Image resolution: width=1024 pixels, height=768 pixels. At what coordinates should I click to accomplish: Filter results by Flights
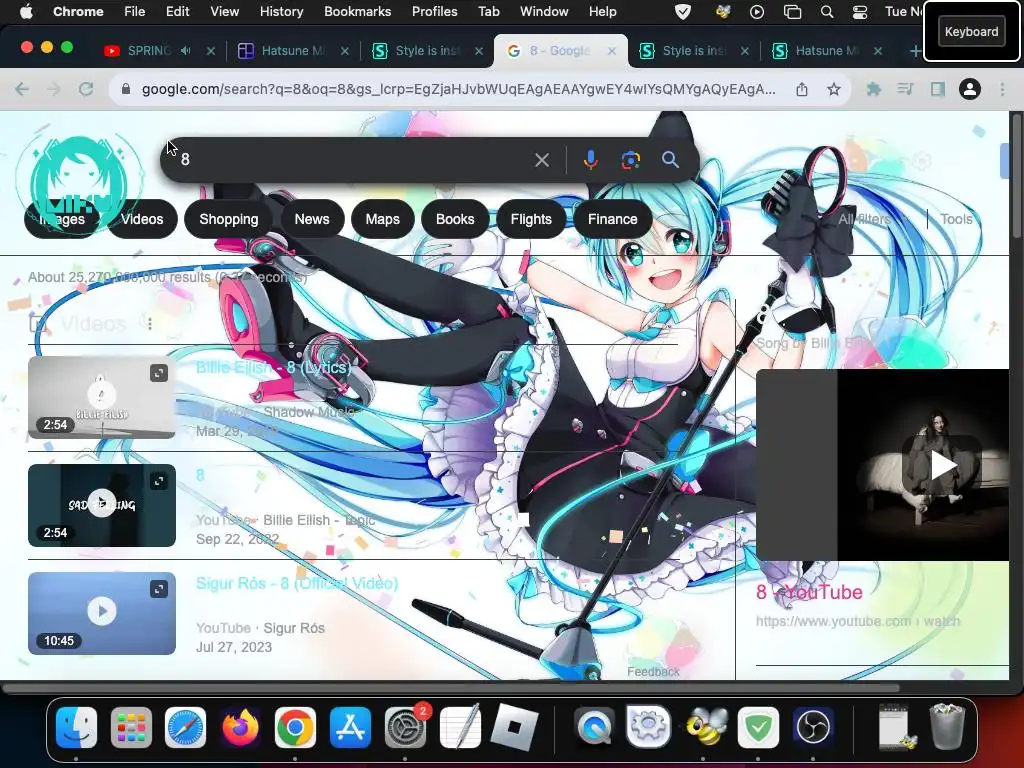pos(531,219)
